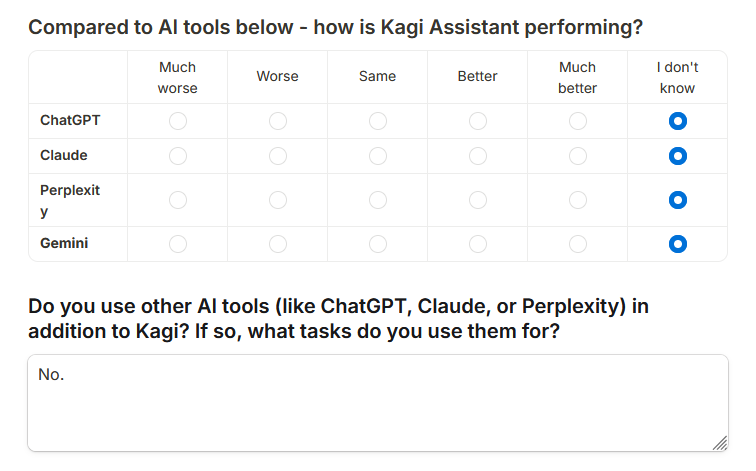Click the other AI tools text area
Image resolution: width=756 pixels, height=471 pixels.
[x=377, y=402]
